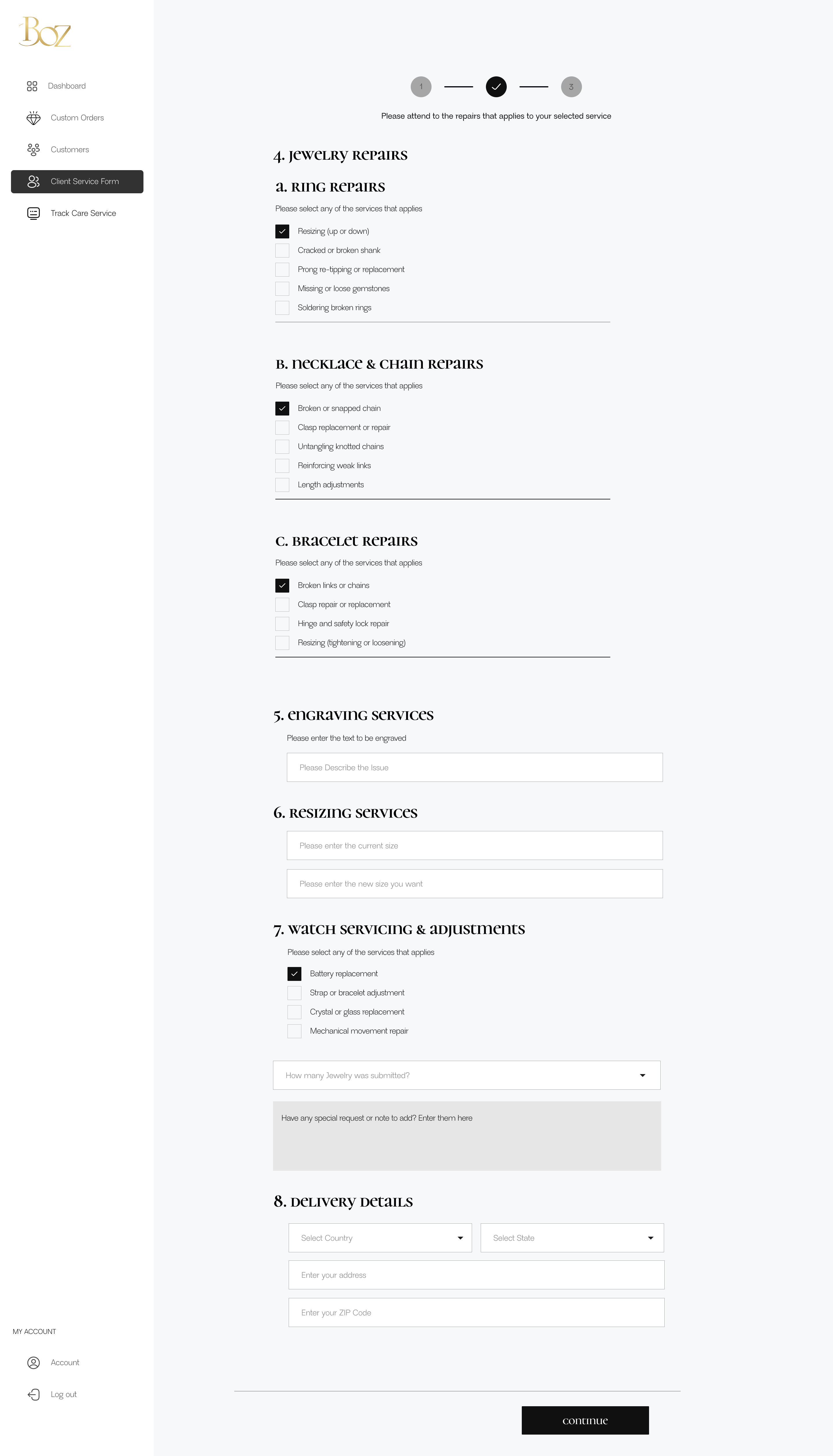This screenshot has width=833, height=1456.
Task: Click the Custom Orders diamond icon
Action: pos(34,118)
